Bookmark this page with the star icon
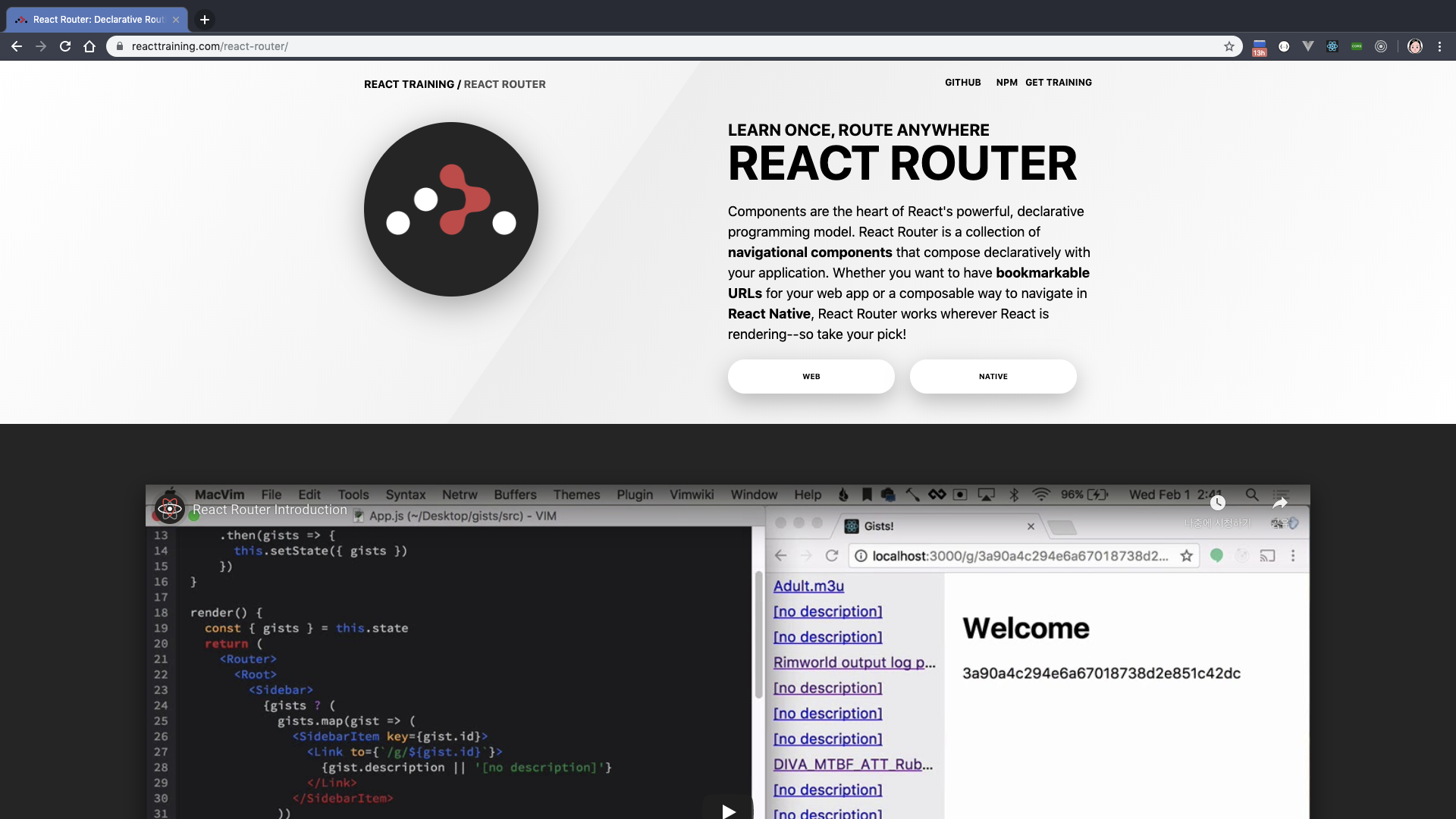1456x819 pixels. coord(1229,46)
